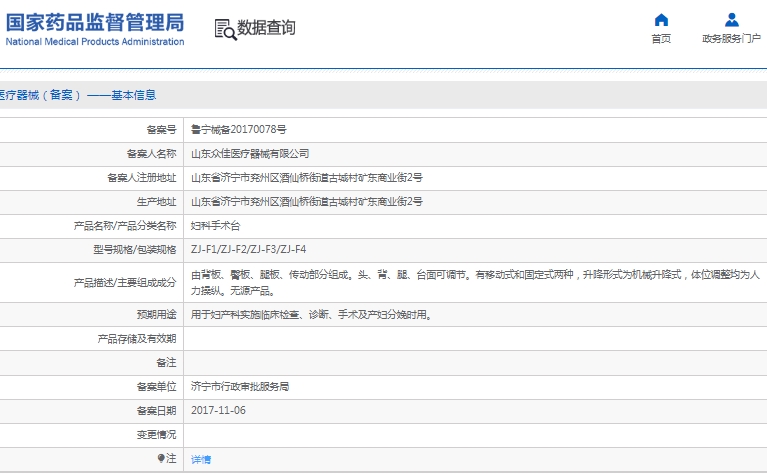Open the 详情 details link

coord(201,459)
